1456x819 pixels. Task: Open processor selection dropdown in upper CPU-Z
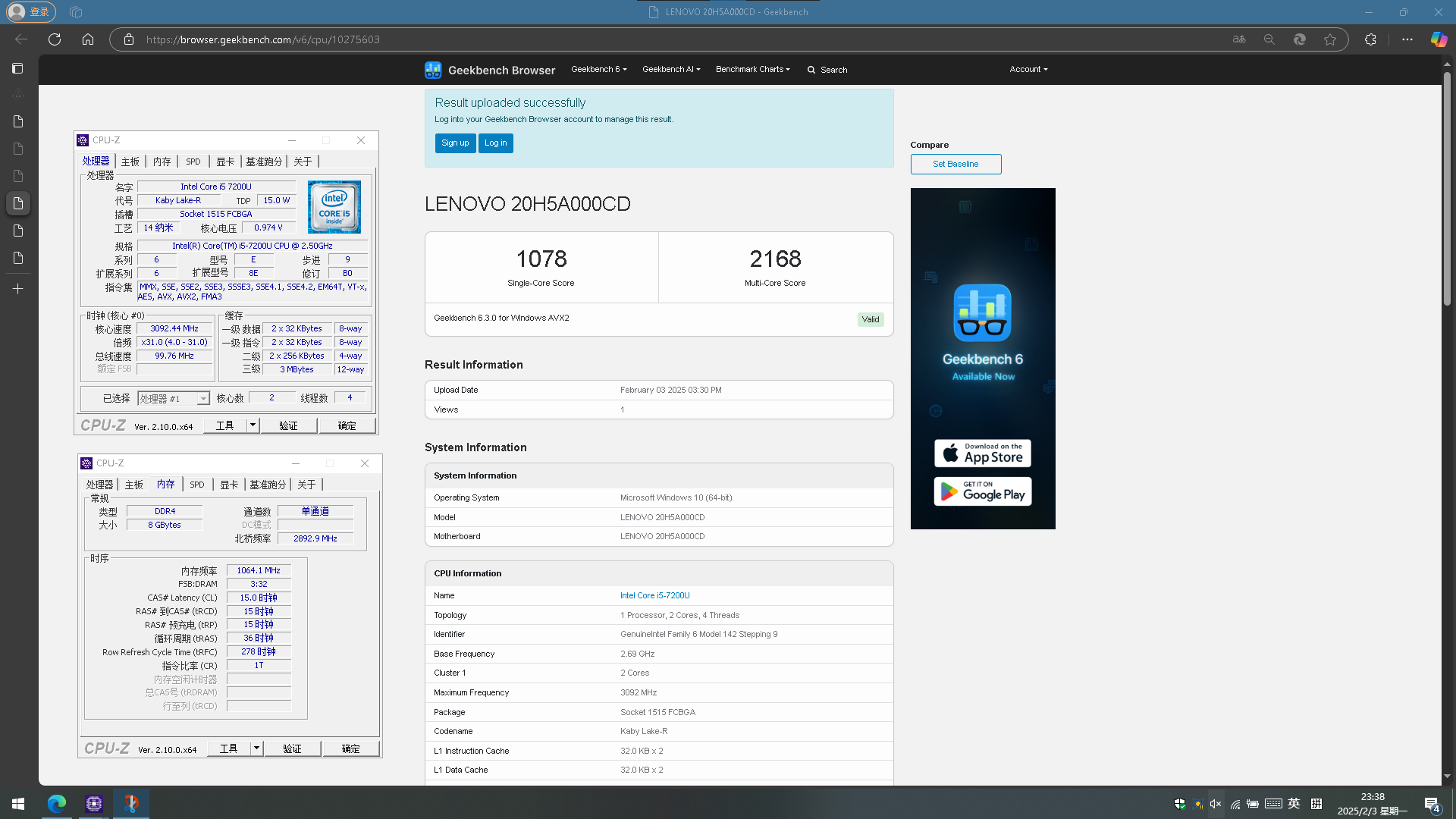pyautogui.click(x=203, y=399)
